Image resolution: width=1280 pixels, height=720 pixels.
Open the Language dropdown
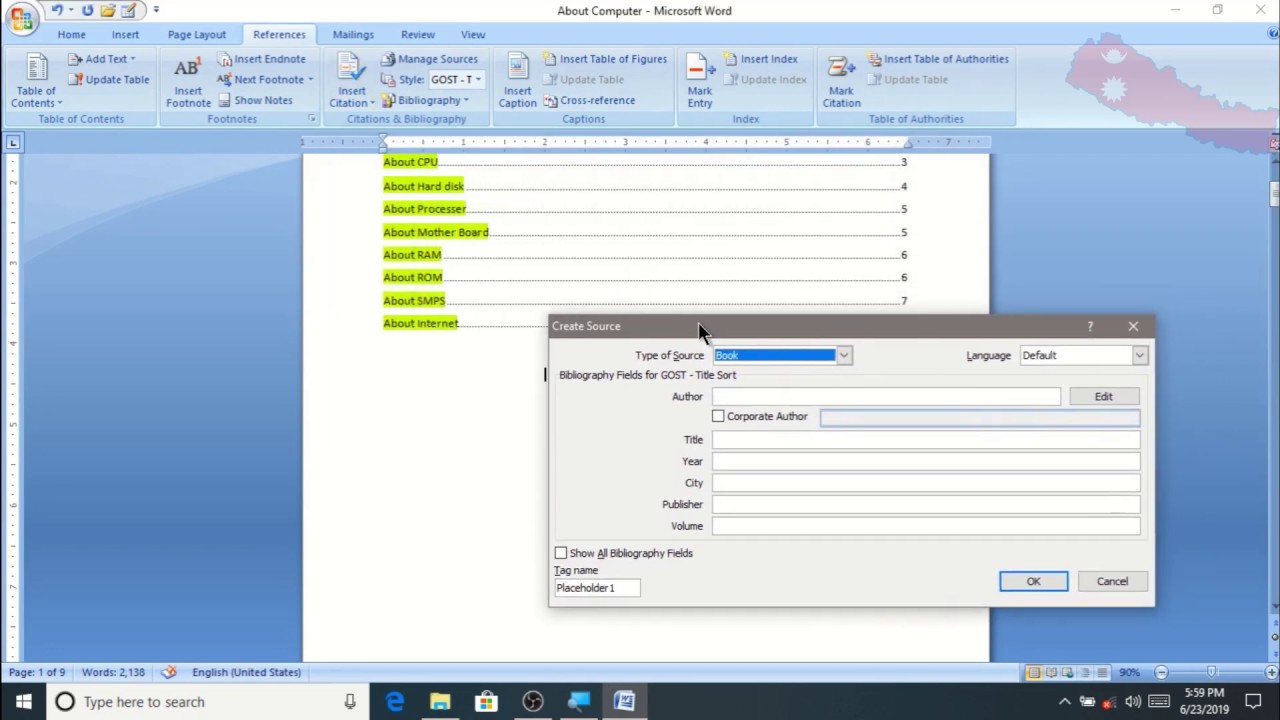(x=1139, y=355)
